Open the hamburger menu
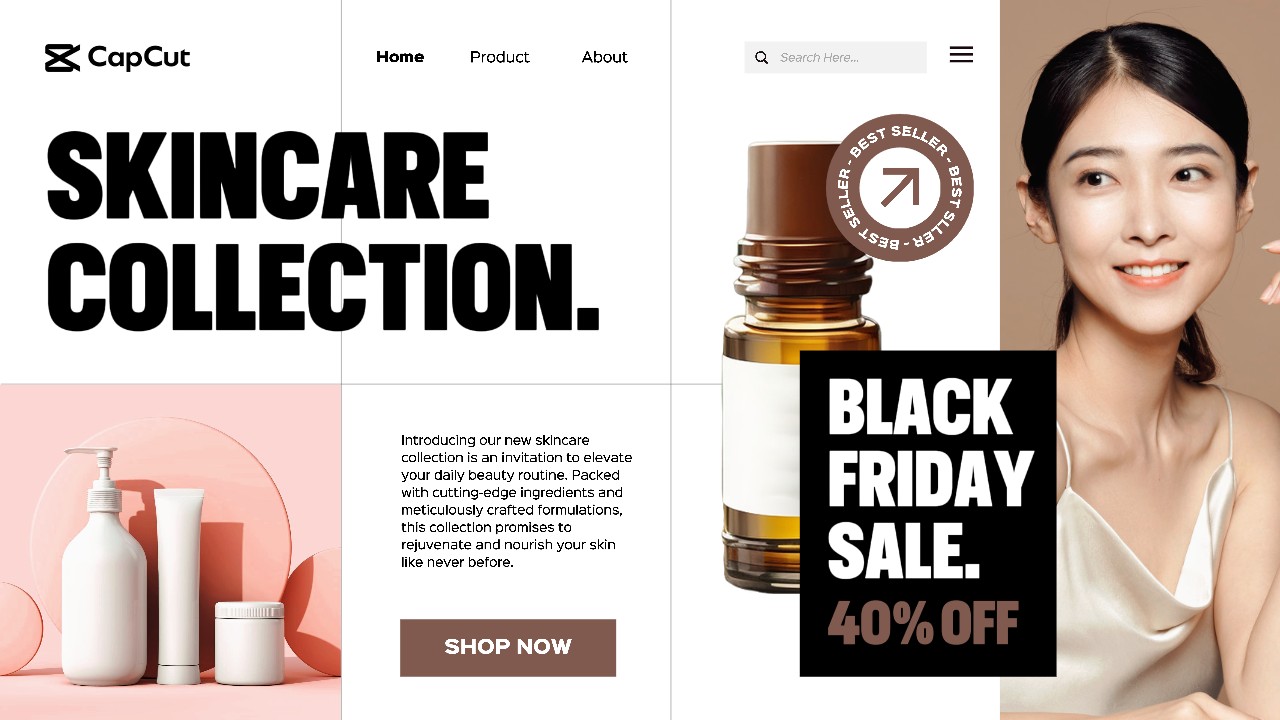Image resolution: width=1280 pixels, height=720 pixels. [x=961, y=55]
